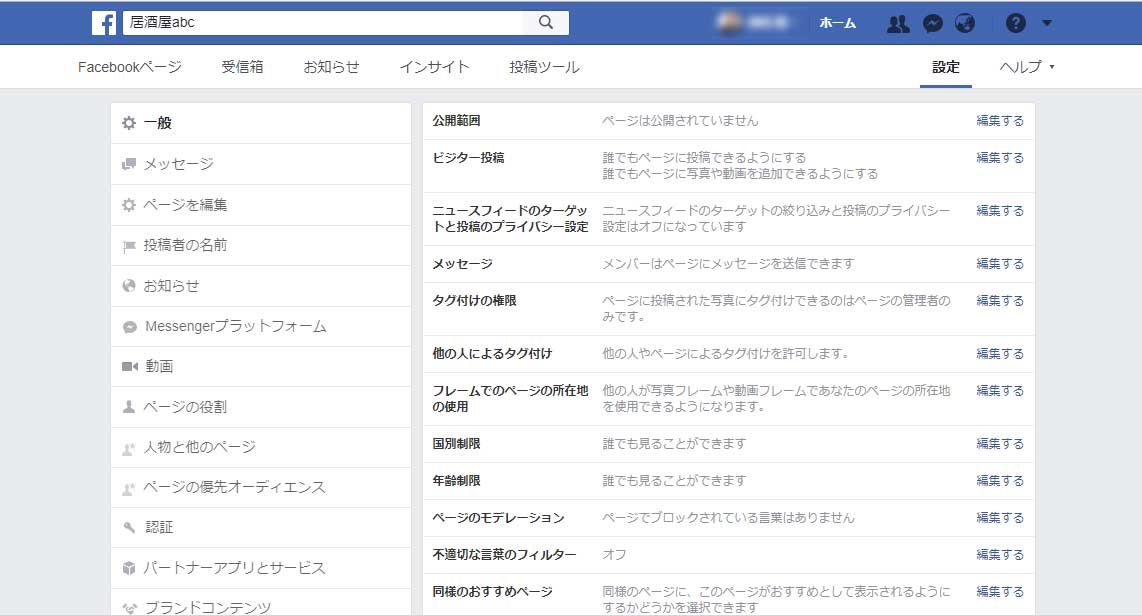The height and width of the screenshot is (616, 1142).
Task: Open ページの役割 in the sidebar
Action: [185, 407]
